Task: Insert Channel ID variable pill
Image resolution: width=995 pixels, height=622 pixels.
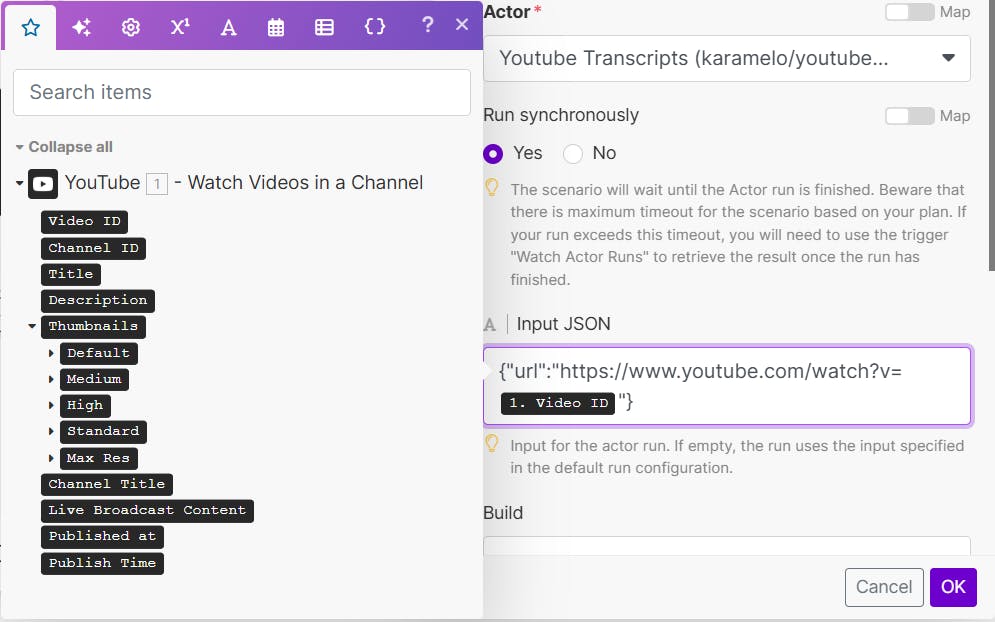Action: 93,248
